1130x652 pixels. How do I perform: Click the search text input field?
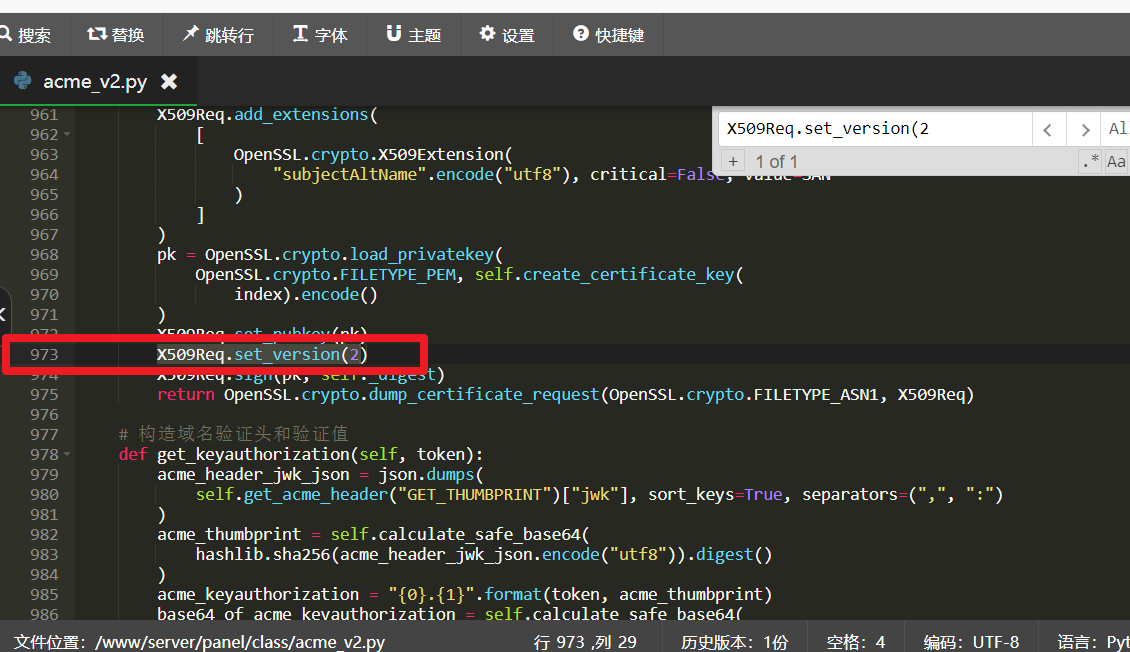pyautogui.click(x=874, y=129)
